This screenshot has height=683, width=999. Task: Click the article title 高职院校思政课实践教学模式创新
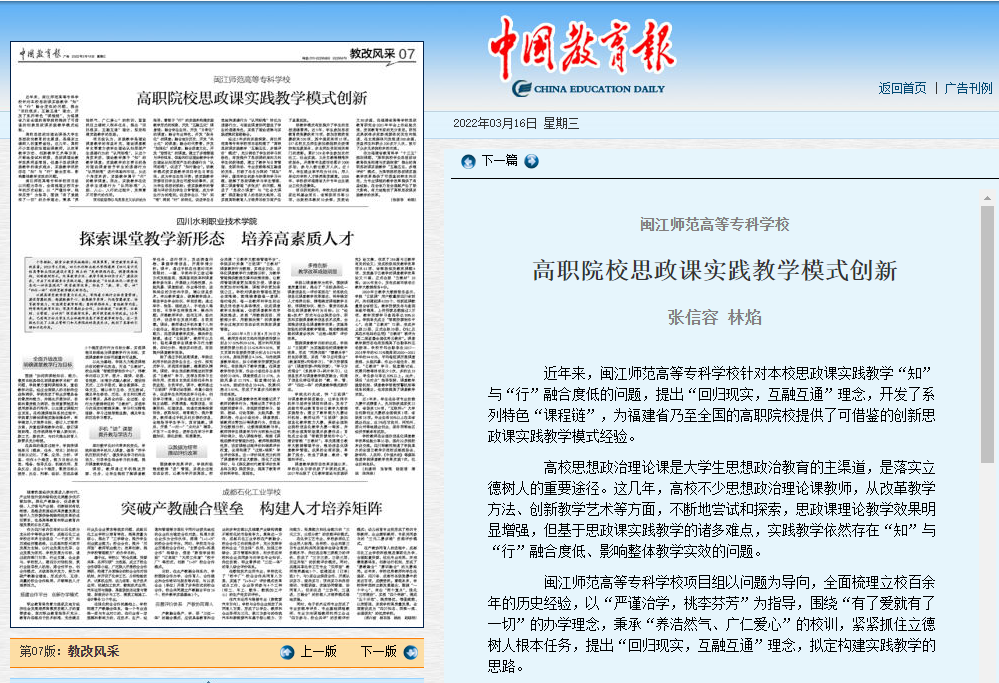click(x=715, y=271)
